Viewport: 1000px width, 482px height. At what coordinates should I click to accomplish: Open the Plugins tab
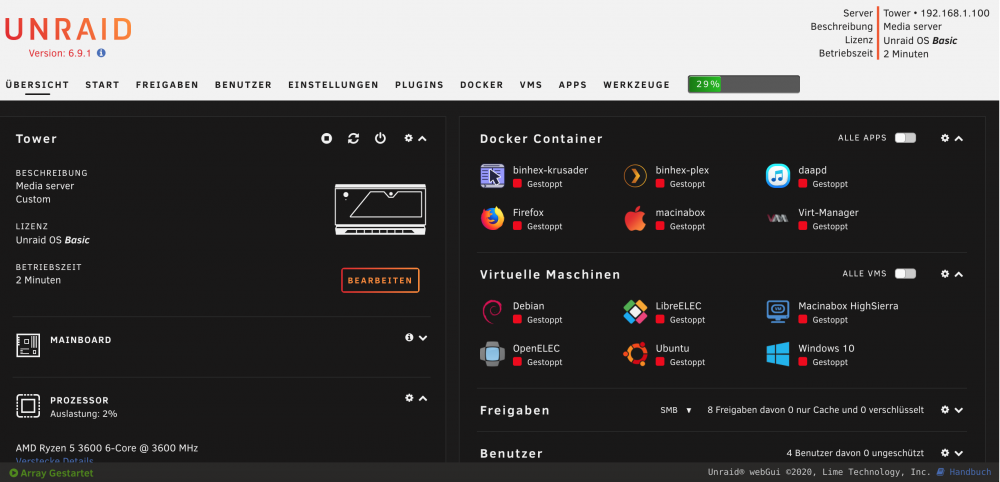(420, 85)
